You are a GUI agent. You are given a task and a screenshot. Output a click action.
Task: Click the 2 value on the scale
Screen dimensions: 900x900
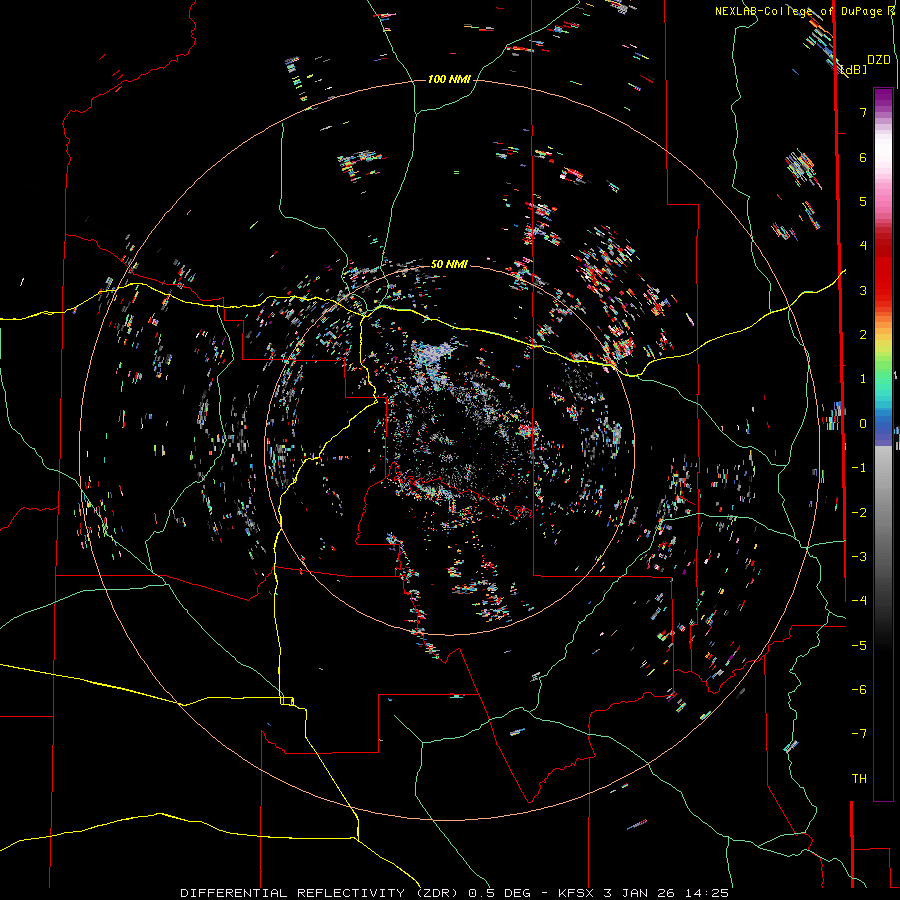[863, 335]
